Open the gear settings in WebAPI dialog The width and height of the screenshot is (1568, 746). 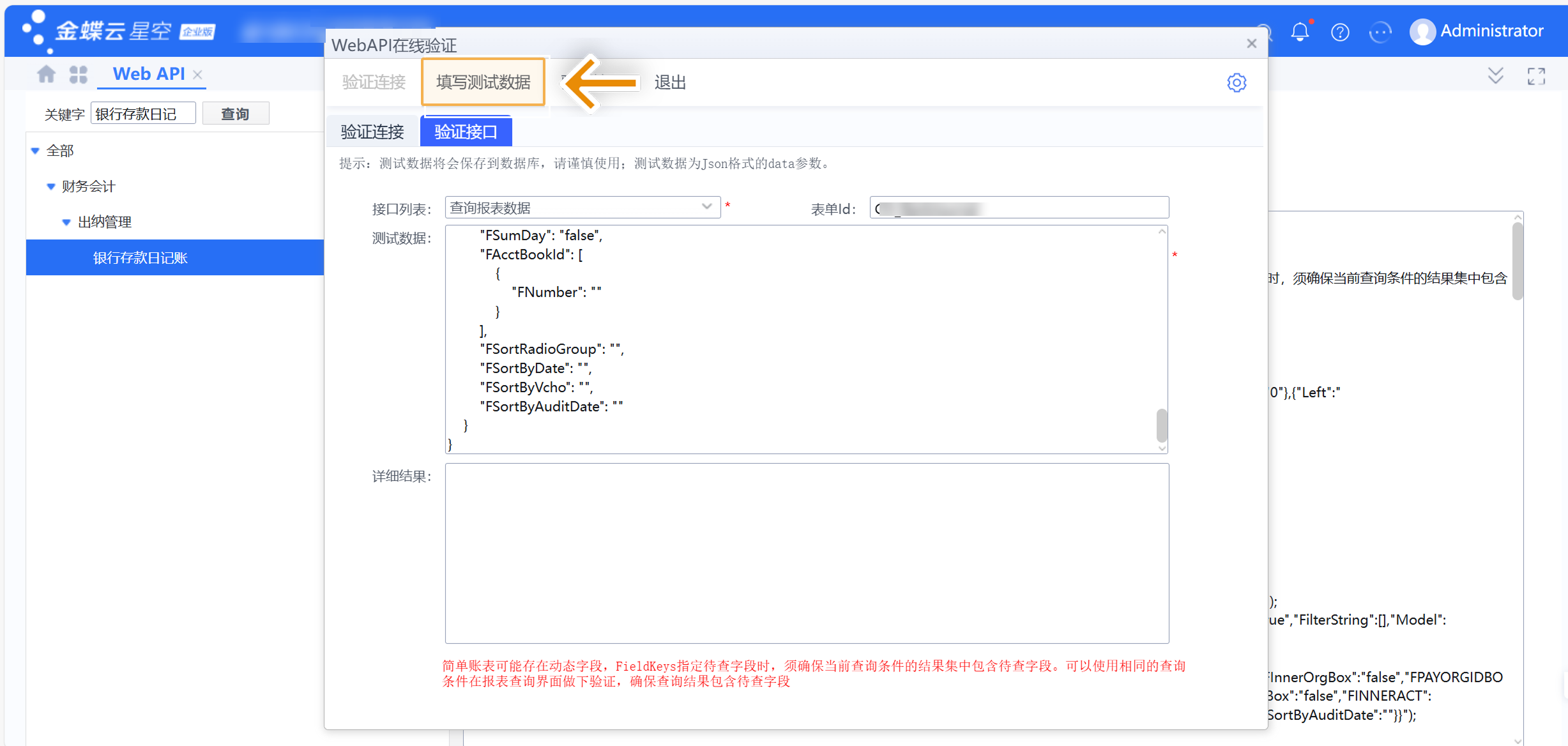click(1237, 82)
